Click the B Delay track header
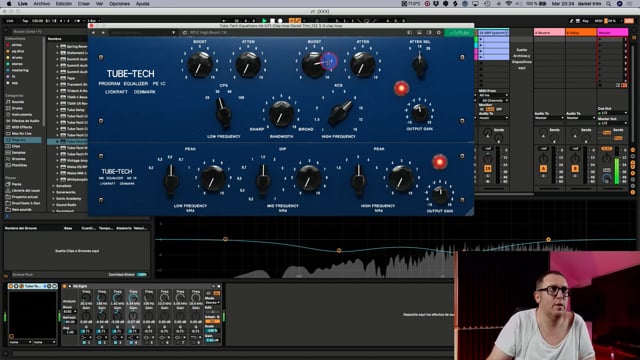Screen dimensions: 640x360 point(581,32)
